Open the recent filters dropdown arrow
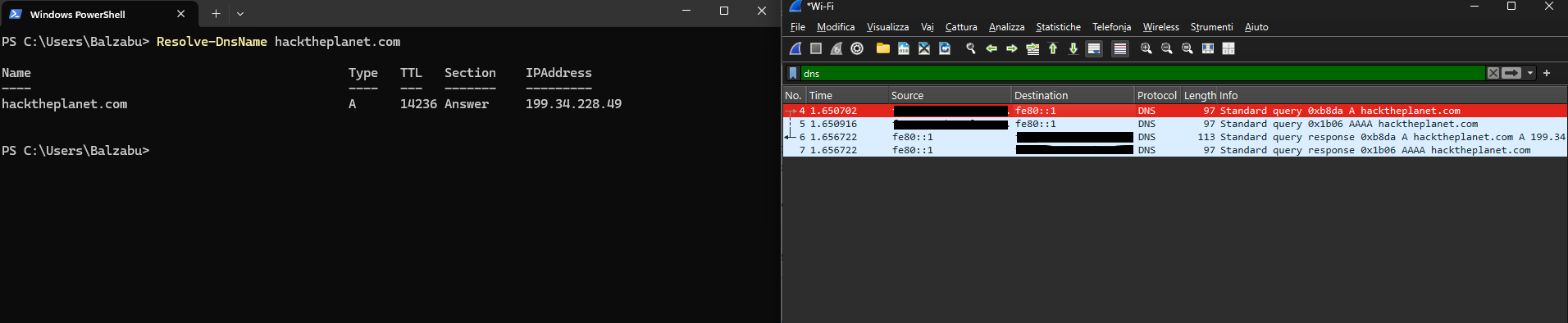This screenshot has height=323, width=1568. point(1530,73)
